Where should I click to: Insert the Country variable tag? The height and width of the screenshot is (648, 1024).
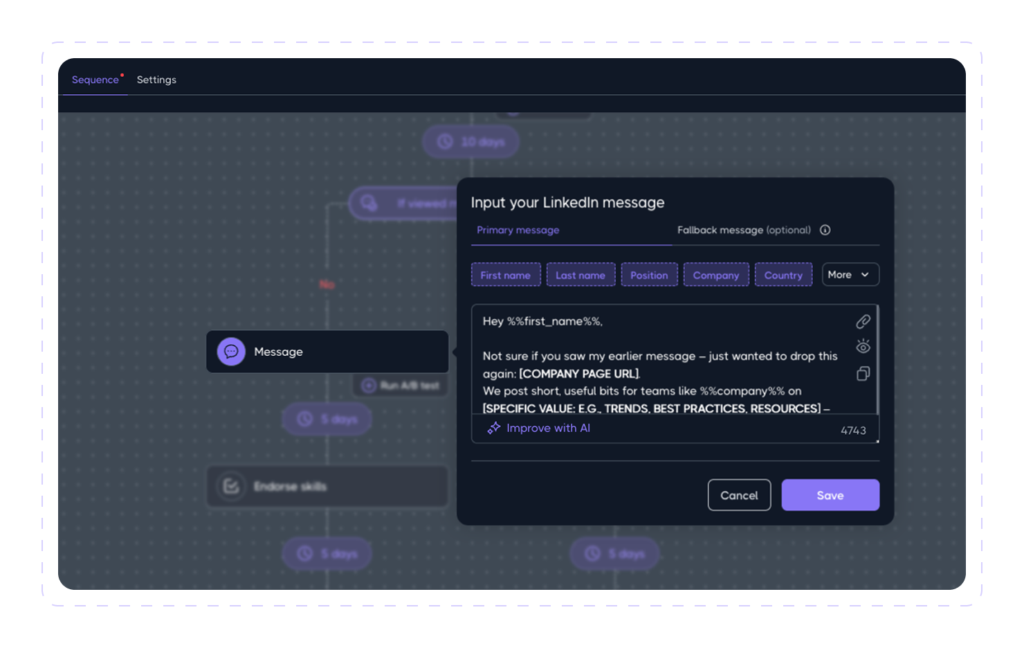pyautogui.click(x=783, y=275)
